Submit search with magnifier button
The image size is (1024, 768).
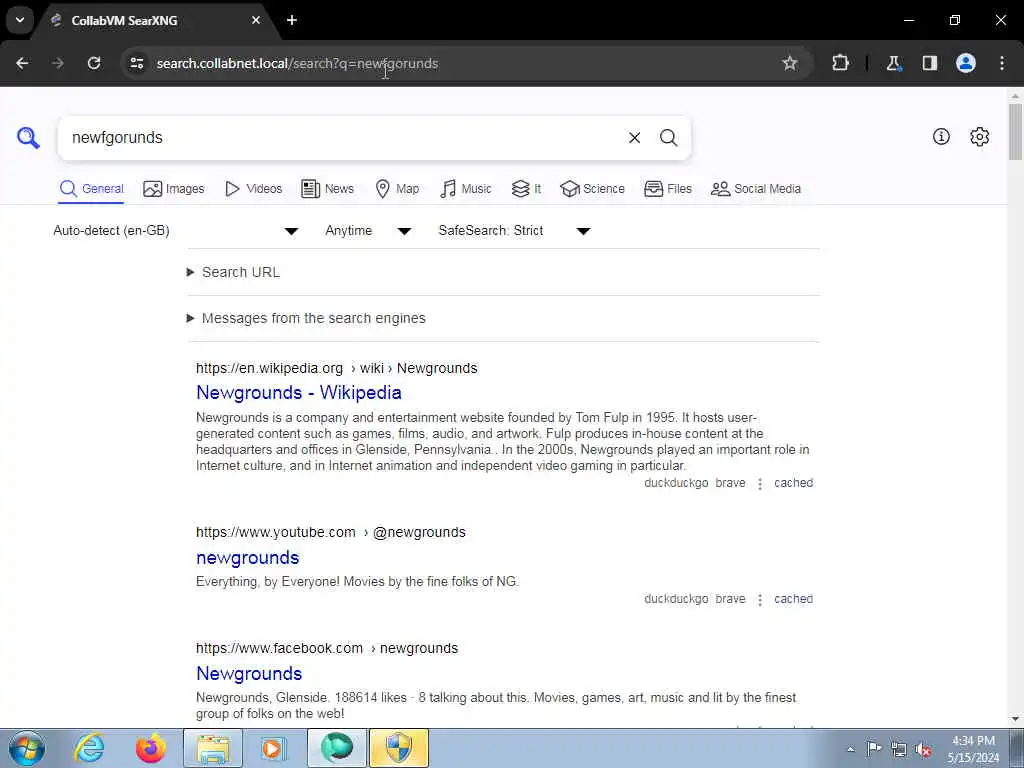668,138
